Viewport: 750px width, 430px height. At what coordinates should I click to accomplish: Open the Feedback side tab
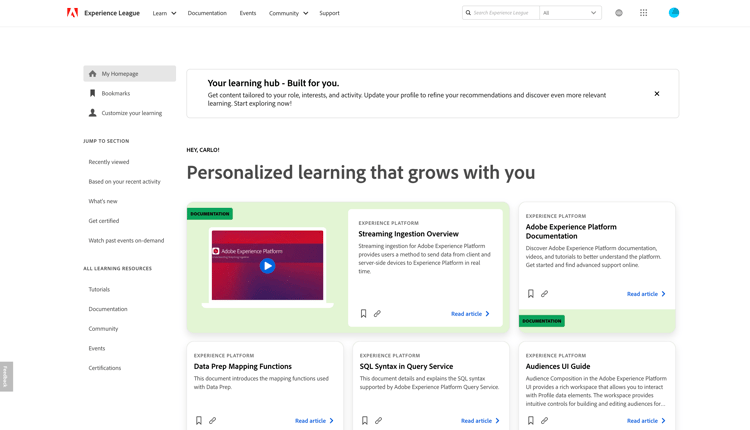tap(6, 376)
